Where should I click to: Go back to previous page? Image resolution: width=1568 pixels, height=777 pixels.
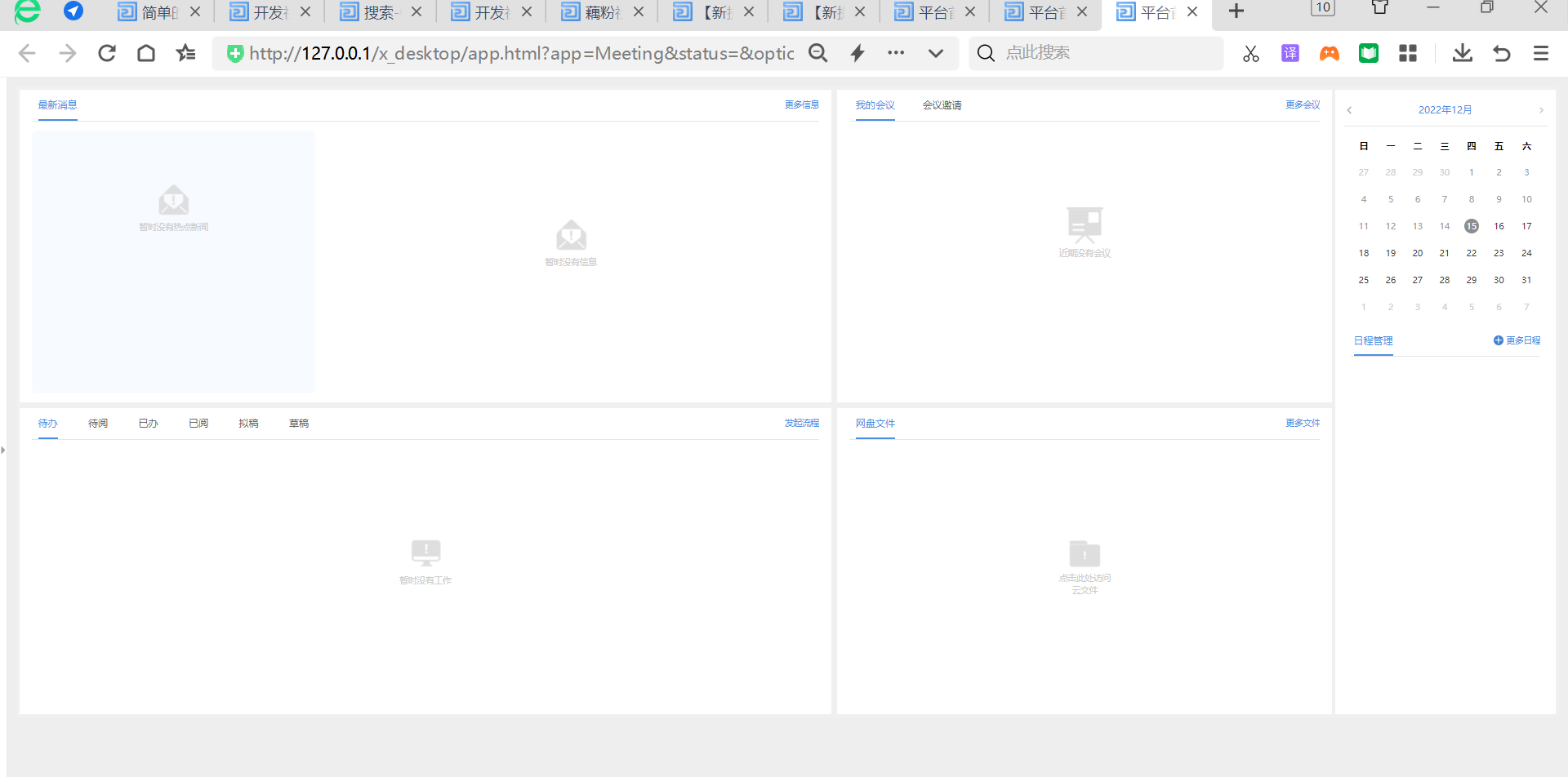[27, 54]
